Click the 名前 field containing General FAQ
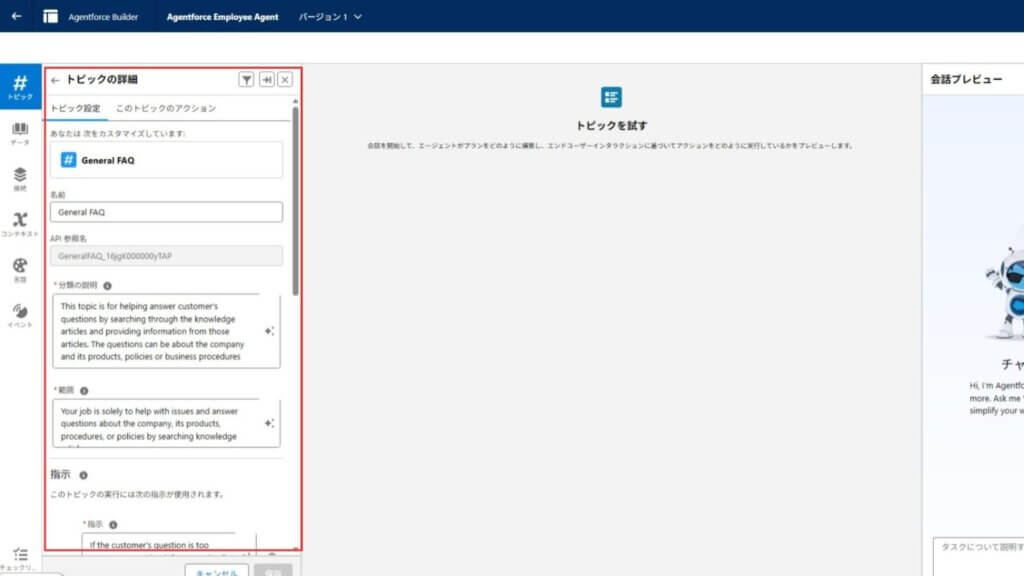The width and height of the screenshot is (1024, 576). (x=166, y=212)
